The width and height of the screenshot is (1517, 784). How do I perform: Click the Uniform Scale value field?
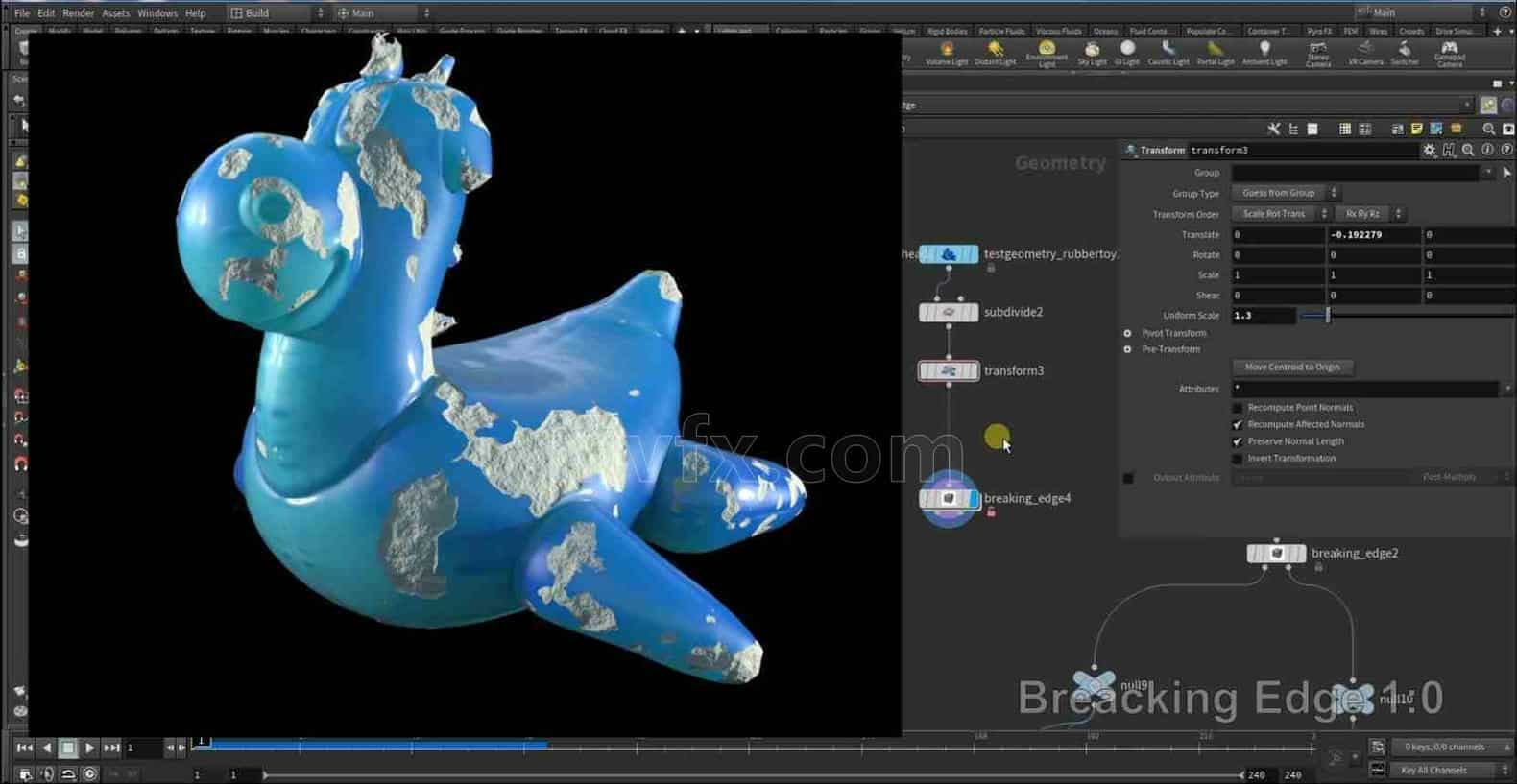1264,316
